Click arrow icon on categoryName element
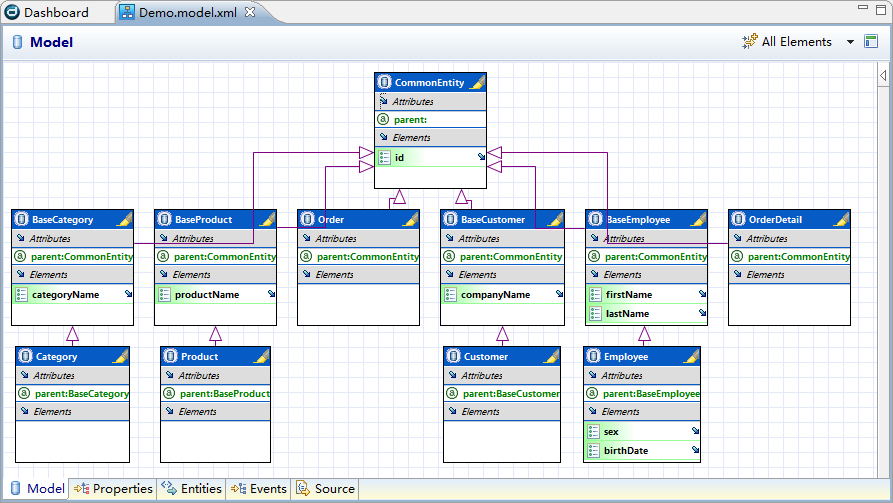Screen dimensions: 893x503 (128, 295)
